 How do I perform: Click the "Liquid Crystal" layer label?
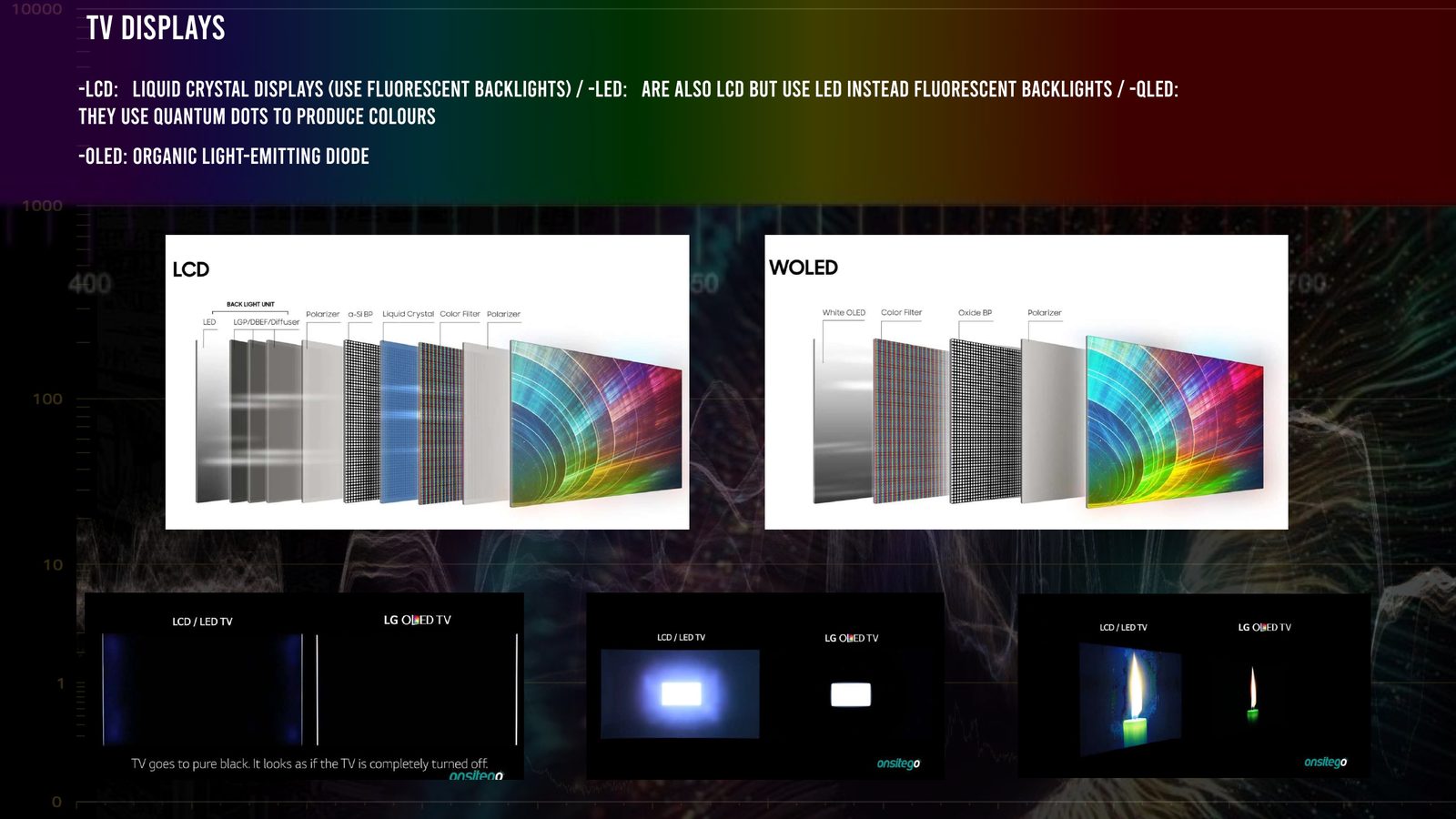[x=408, y=314]
